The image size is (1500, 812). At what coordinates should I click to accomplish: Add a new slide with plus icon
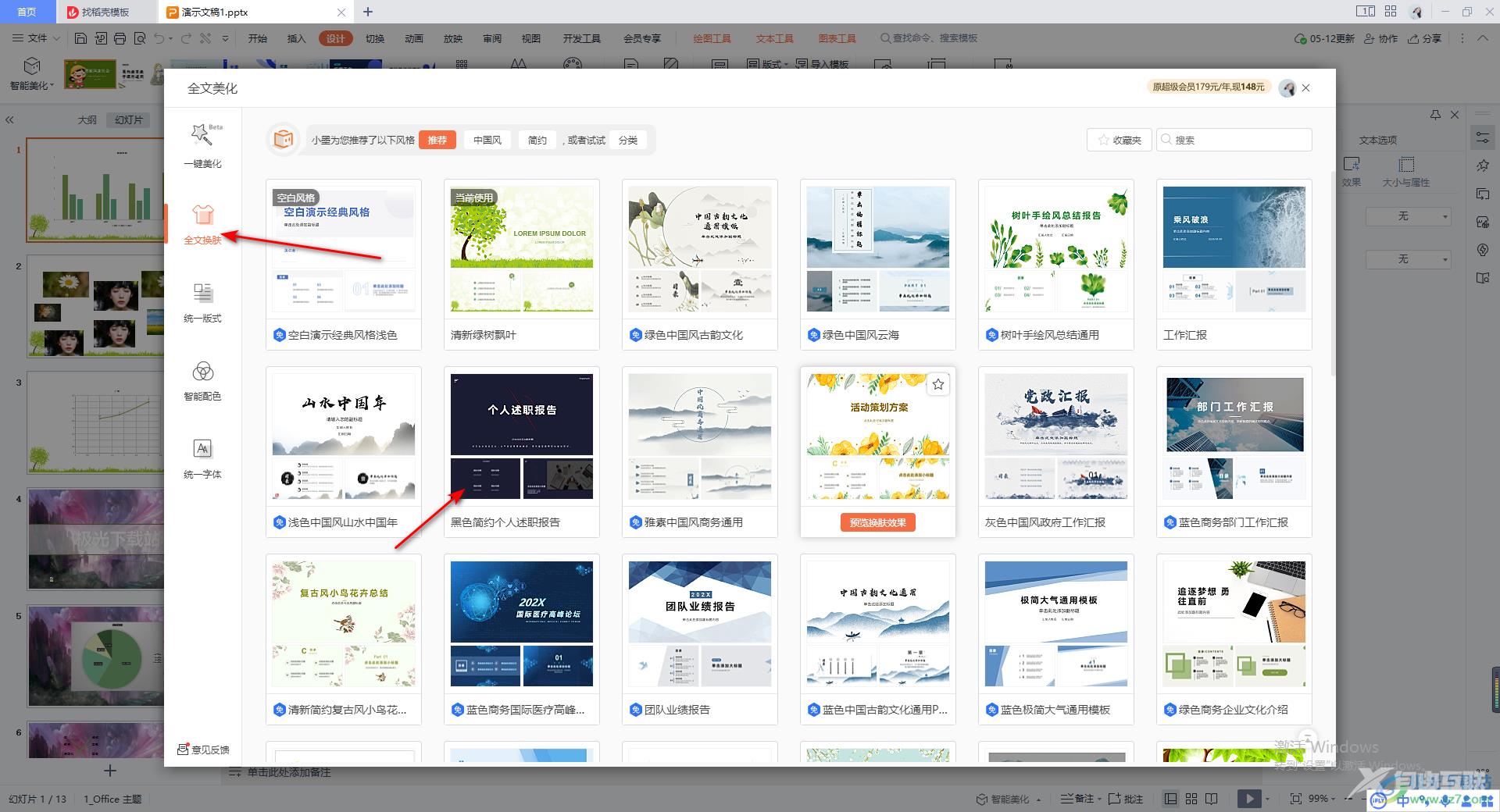click(110, 771)
